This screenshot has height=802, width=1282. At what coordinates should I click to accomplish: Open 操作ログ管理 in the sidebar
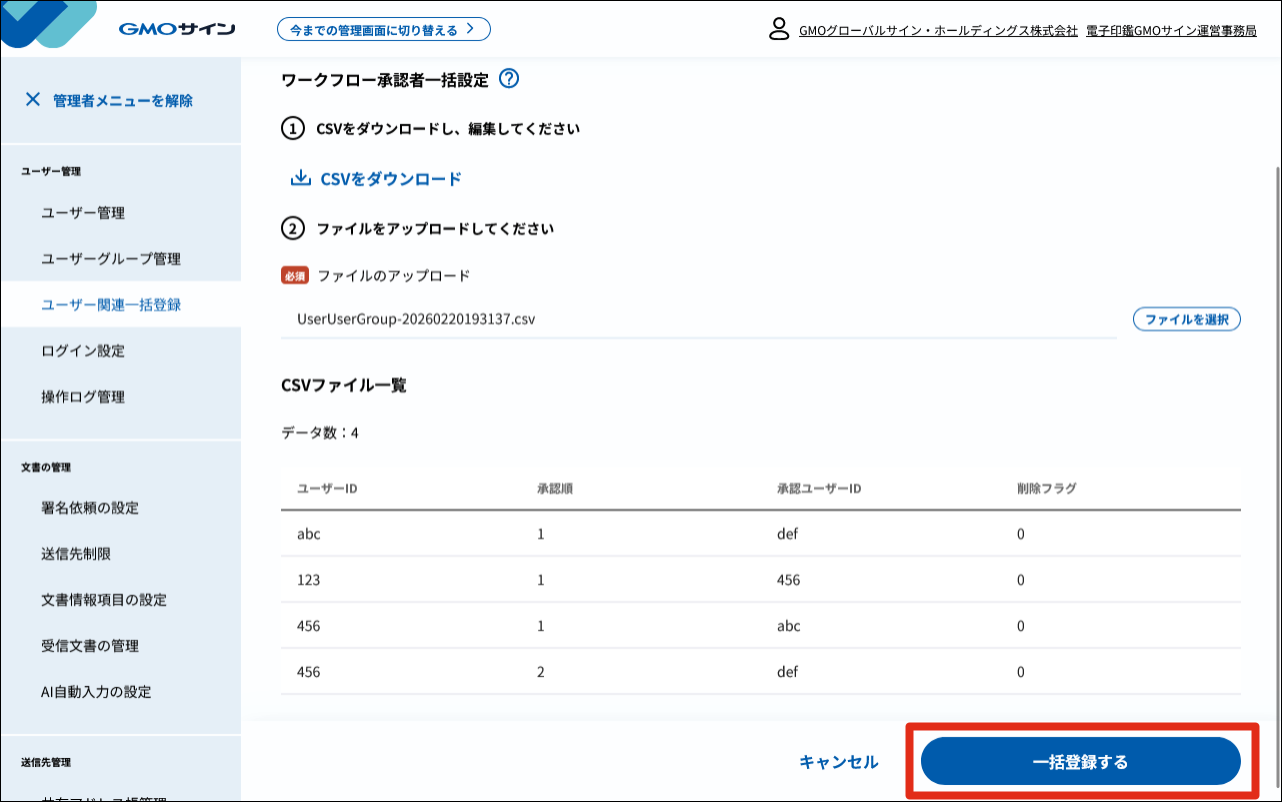coord(83,397)
